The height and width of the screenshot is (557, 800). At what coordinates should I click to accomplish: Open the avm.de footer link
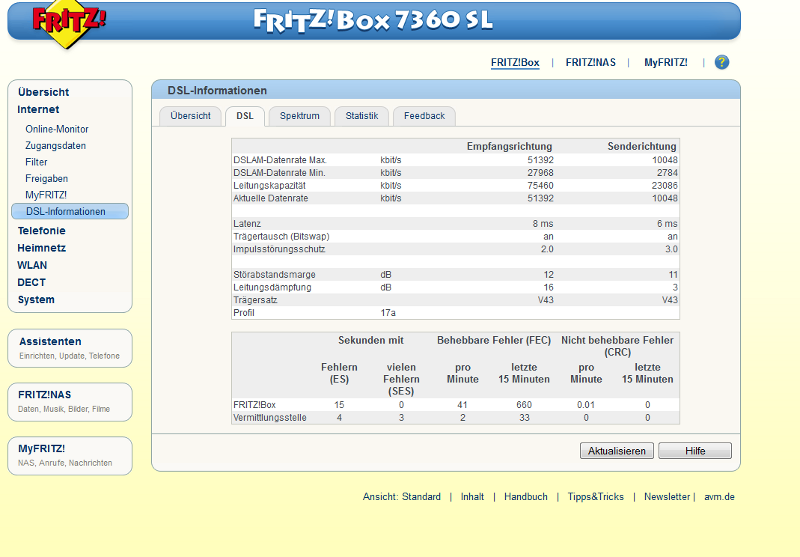click(x=719, y=497)
